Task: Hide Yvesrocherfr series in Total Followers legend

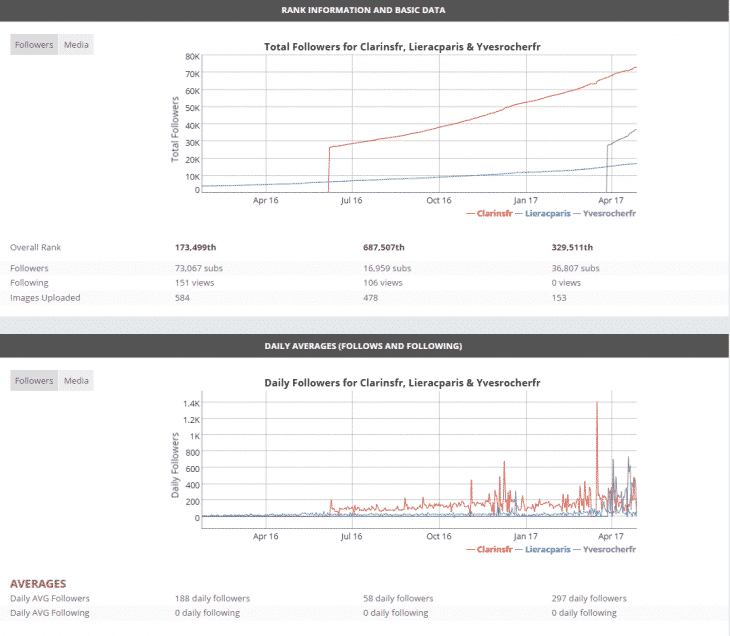Action: tap(608, 213)
